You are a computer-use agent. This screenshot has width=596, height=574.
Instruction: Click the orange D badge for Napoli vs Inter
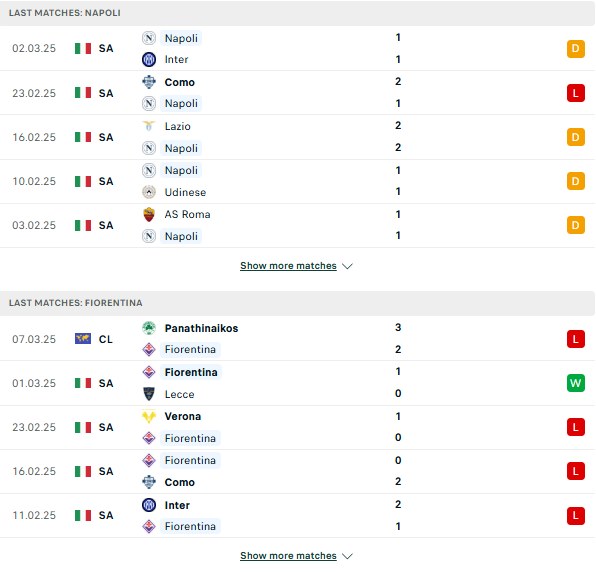575,49
